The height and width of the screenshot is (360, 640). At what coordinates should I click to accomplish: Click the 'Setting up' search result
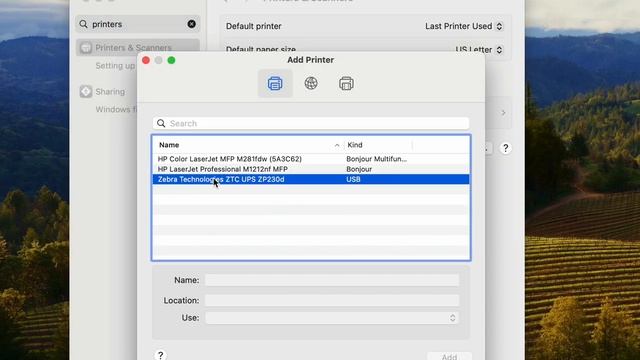(115, 66)
